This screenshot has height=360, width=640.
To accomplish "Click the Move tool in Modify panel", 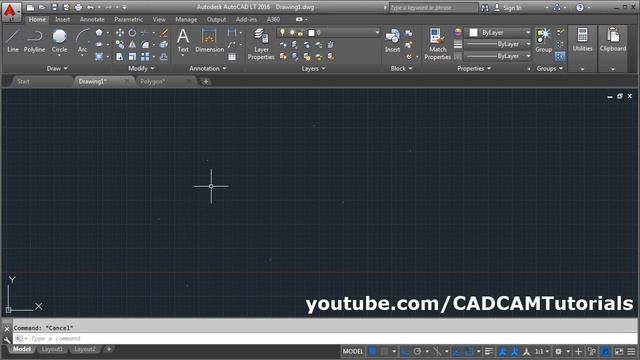I will pos(120,33).
